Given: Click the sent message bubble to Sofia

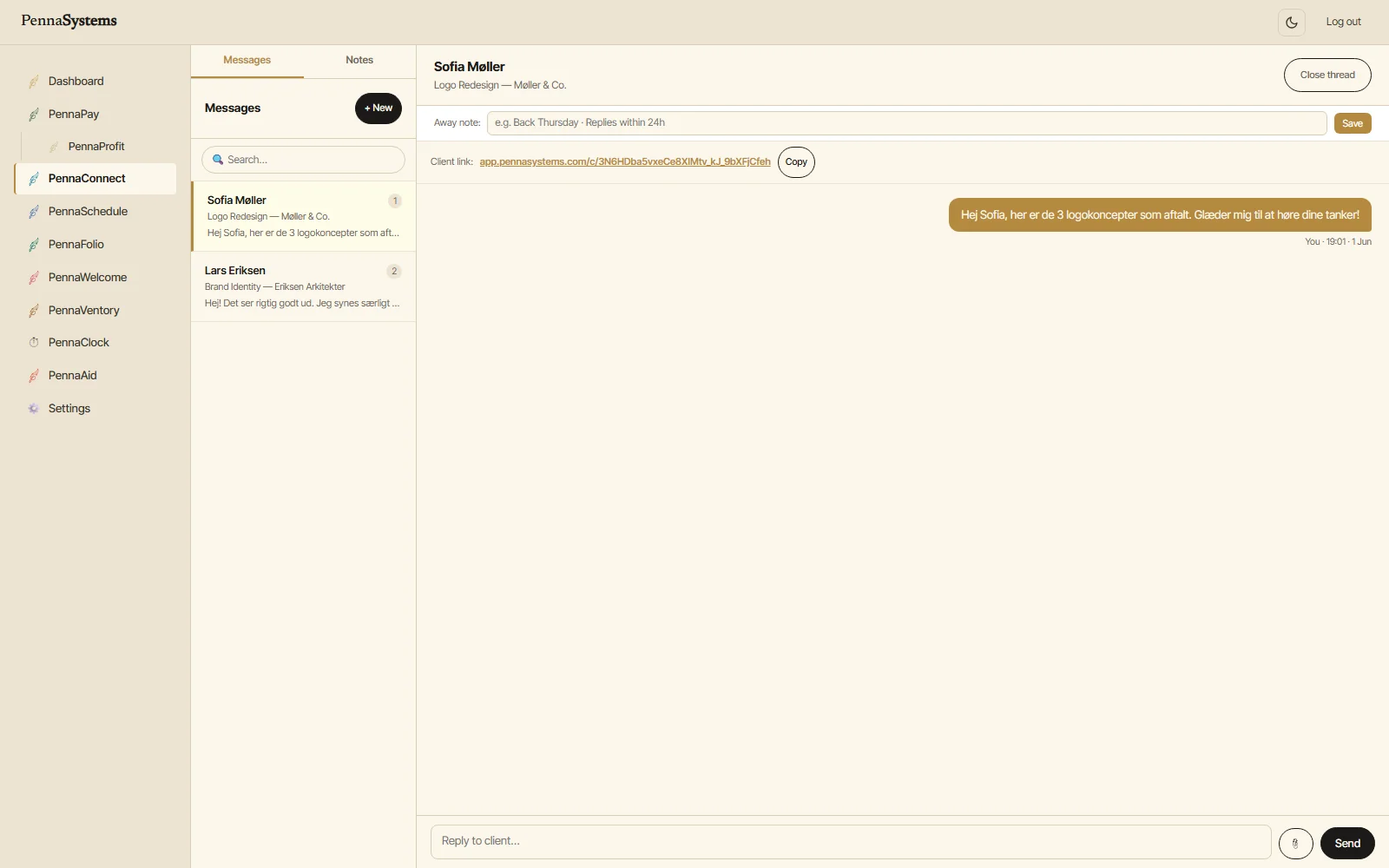Looking at the screenshot, I should click(1160, 215).
